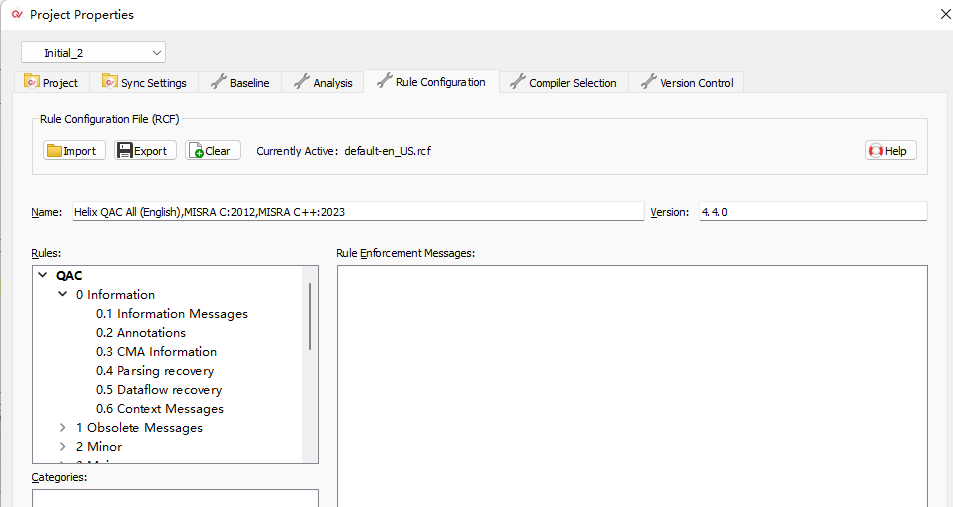
Task: Click the Clear icon in RCF section
Action: click(197, 151)
